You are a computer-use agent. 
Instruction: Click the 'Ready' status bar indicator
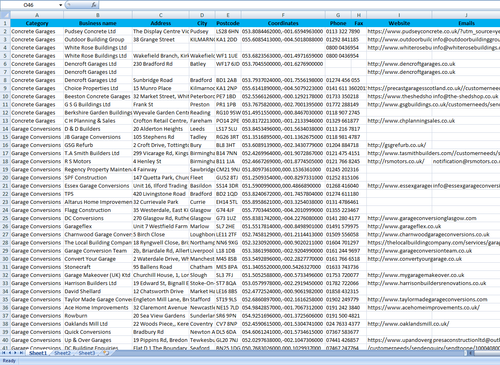click(9, 361)
